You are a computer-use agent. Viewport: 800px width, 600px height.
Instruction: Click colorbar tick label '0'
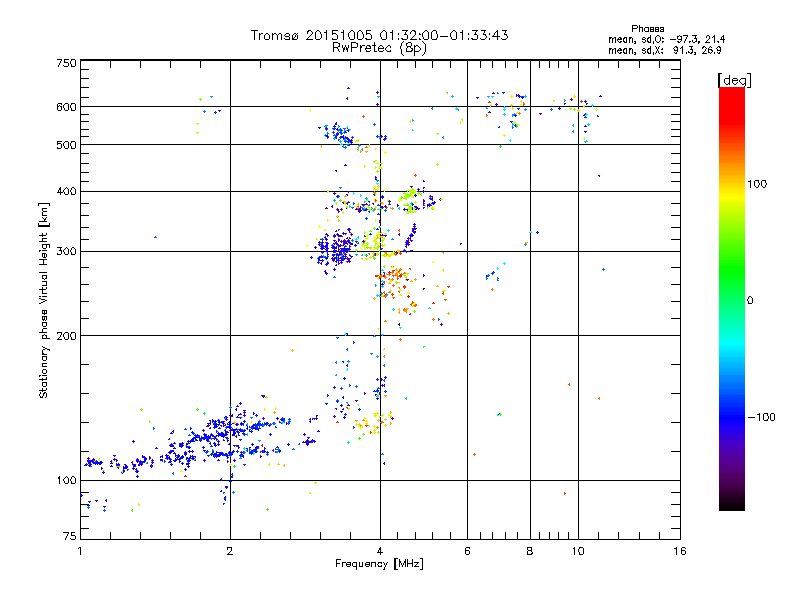coord(749,301)
